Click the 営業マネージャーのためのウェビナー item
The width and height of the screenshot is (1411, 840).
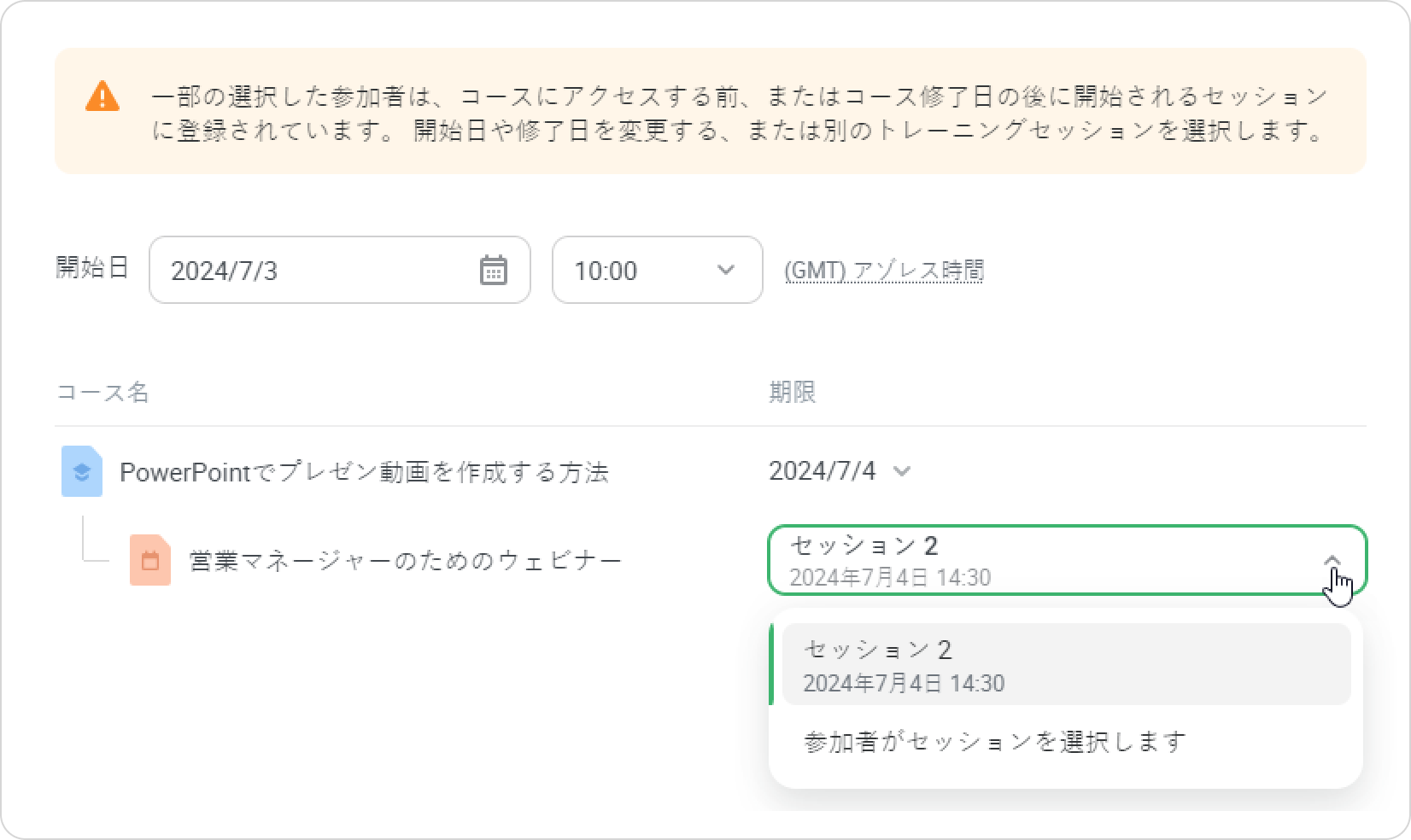(405, 562)
